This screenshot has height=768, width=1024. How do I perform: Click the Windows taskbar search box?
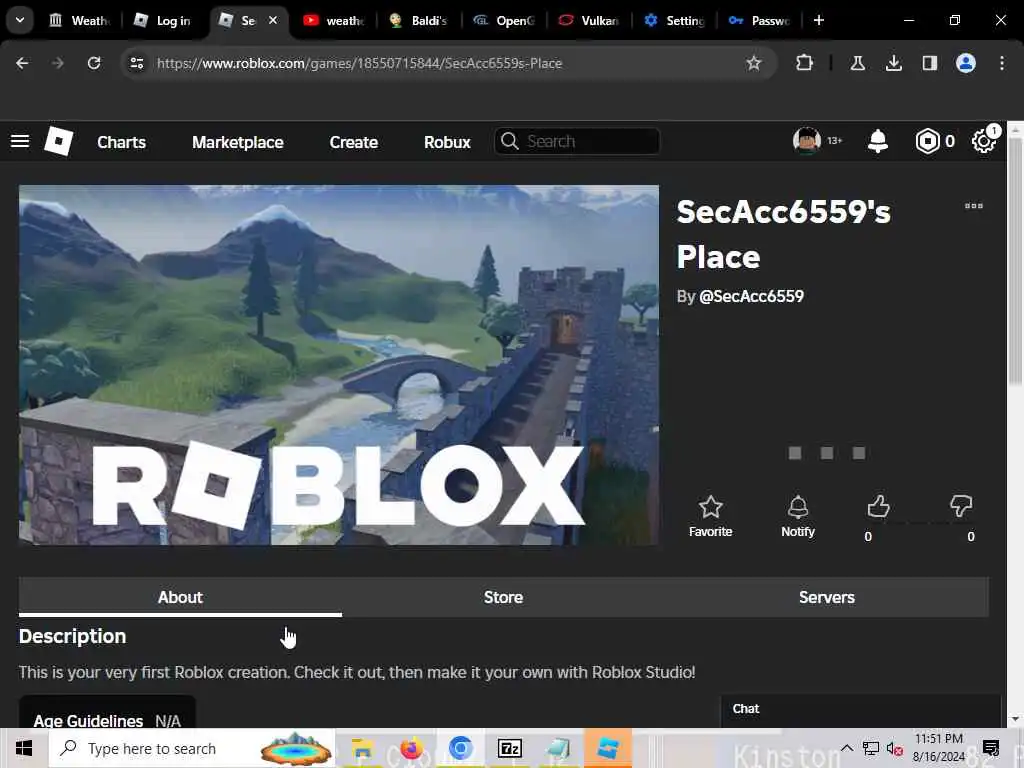[x=193, y=748]
